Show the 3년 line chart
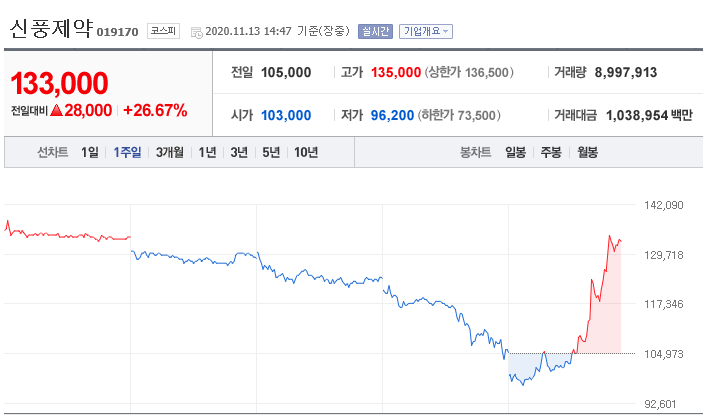The image size is (703, 415). (x=239, y=152)
